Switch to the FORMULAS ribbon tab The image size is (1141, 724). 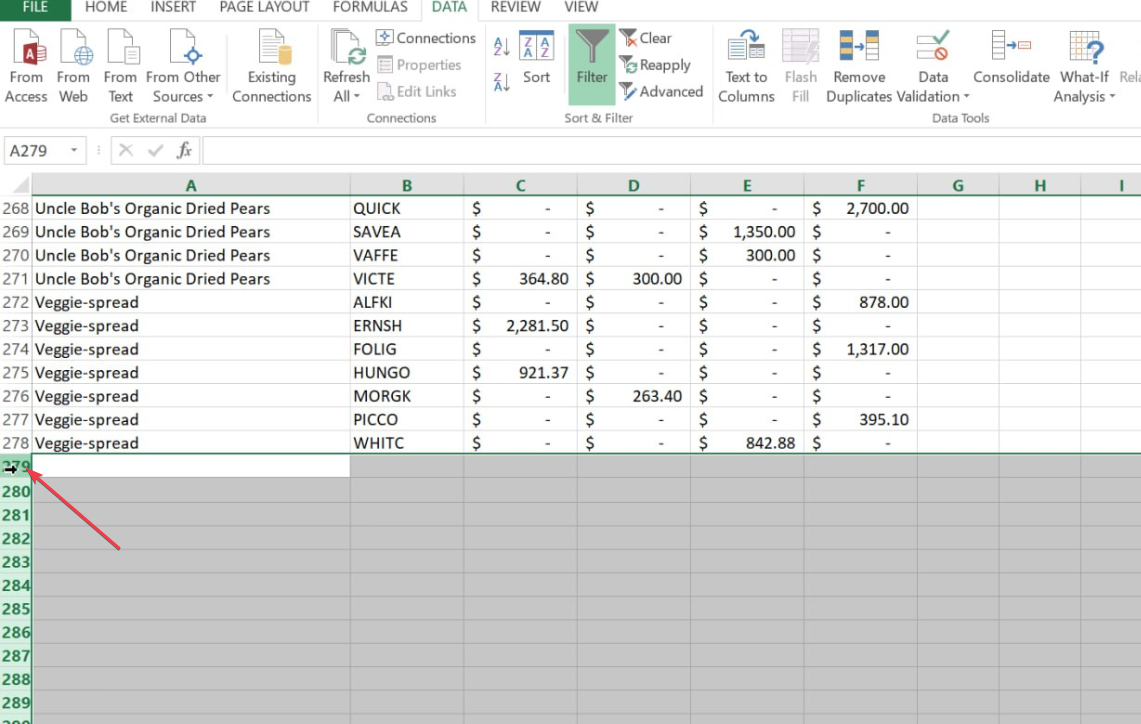370,8
